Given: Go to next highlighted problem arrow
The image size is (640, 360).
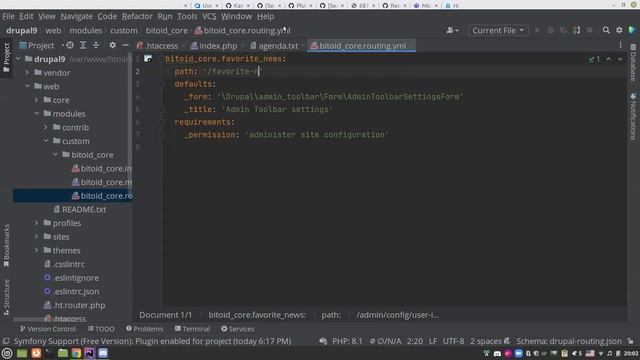Looking at the screenshot, I should 620,59.
